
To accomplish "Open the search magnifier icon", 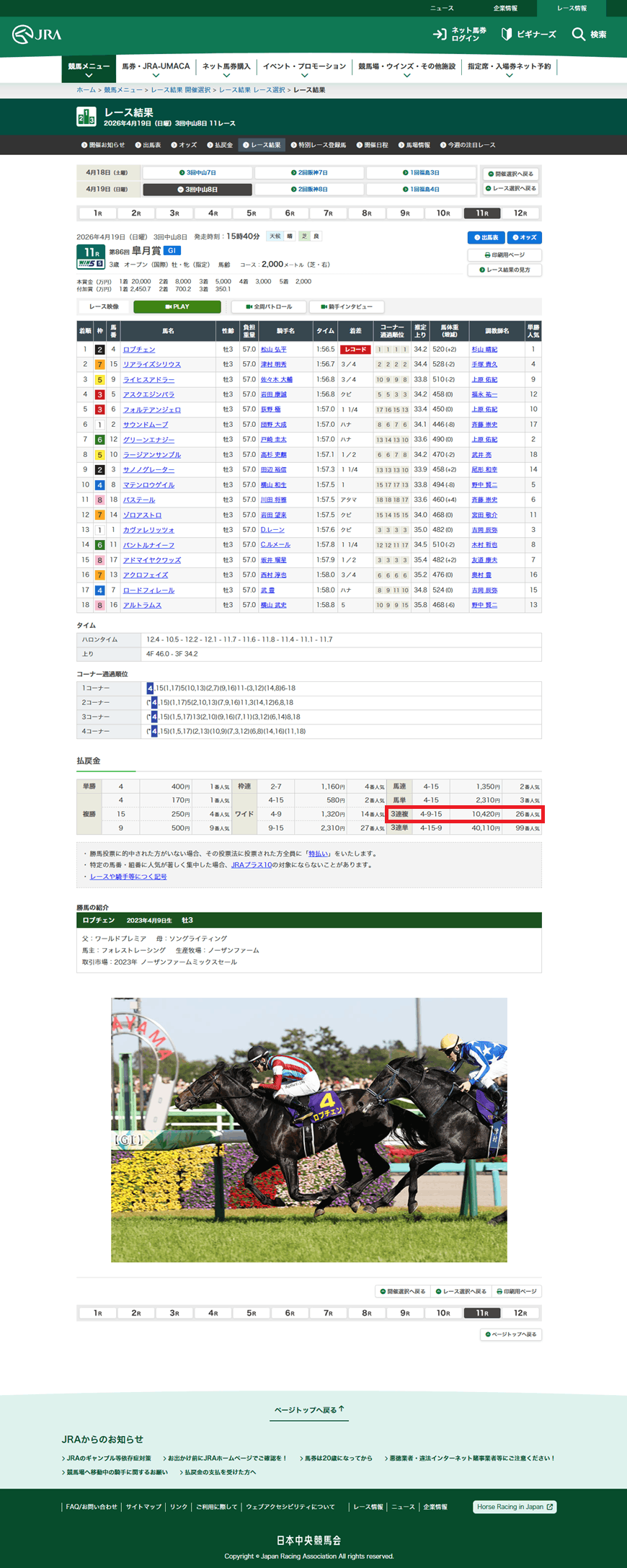I will click(578, 35).
